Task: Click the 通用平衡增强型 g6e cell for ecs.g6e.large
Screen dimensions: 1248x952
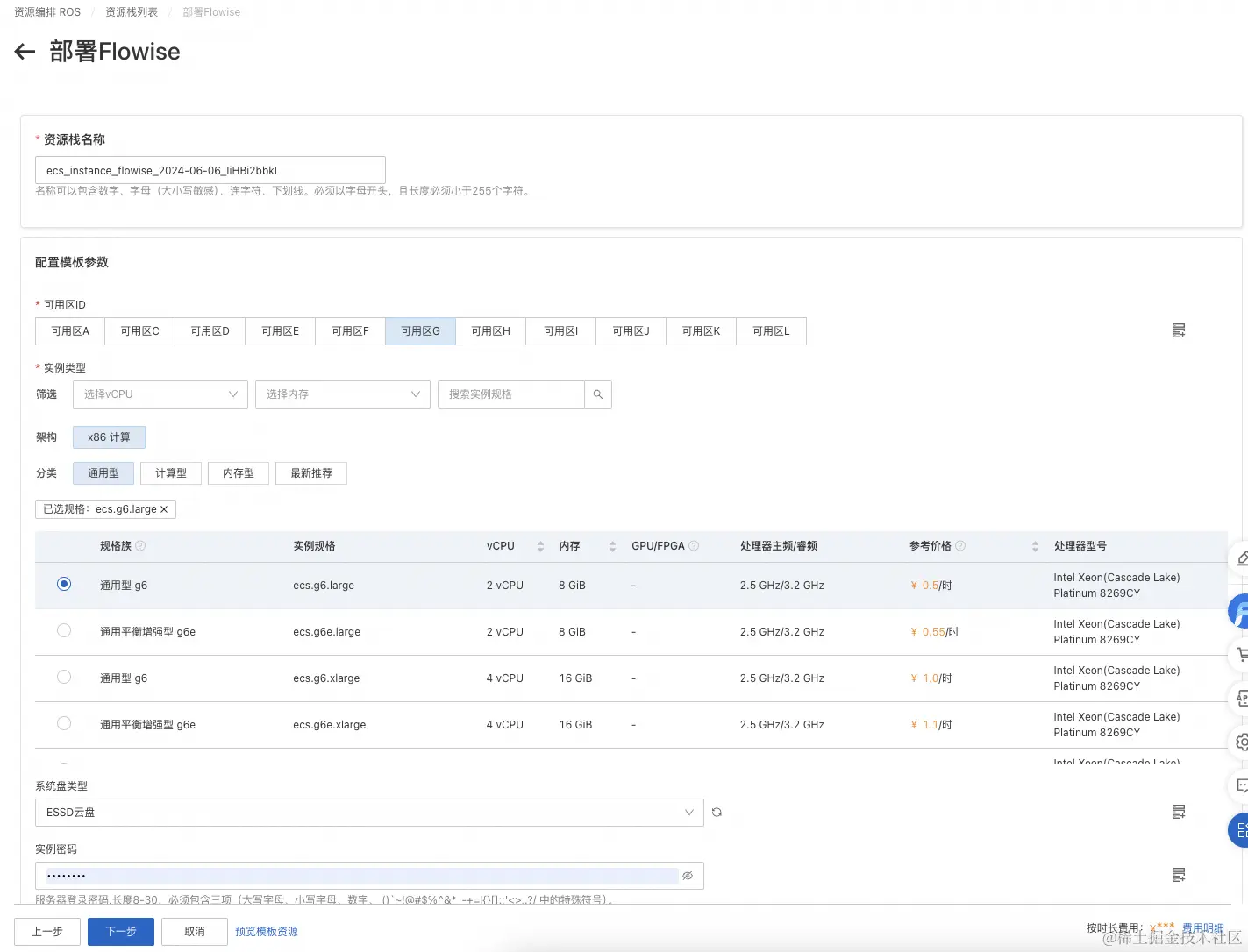Action: (x=147, y=632)
